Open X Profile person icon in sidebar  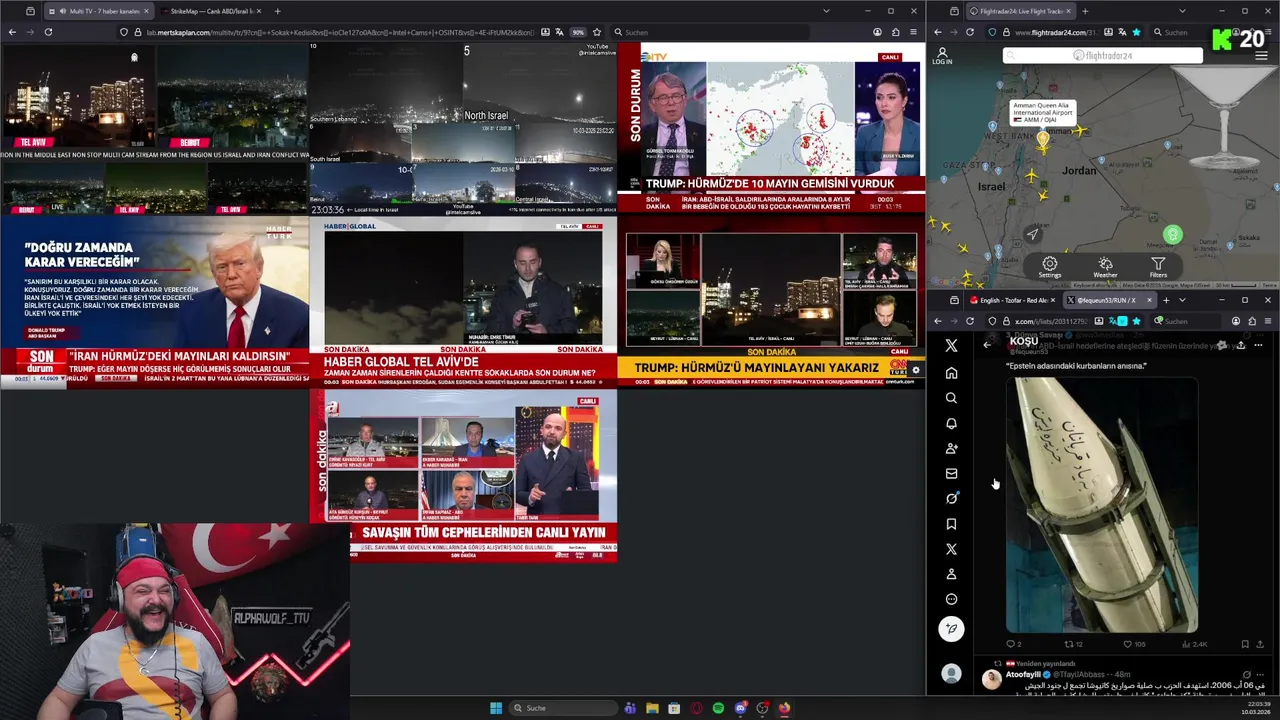pyautogui.click(x=951, y=574)
